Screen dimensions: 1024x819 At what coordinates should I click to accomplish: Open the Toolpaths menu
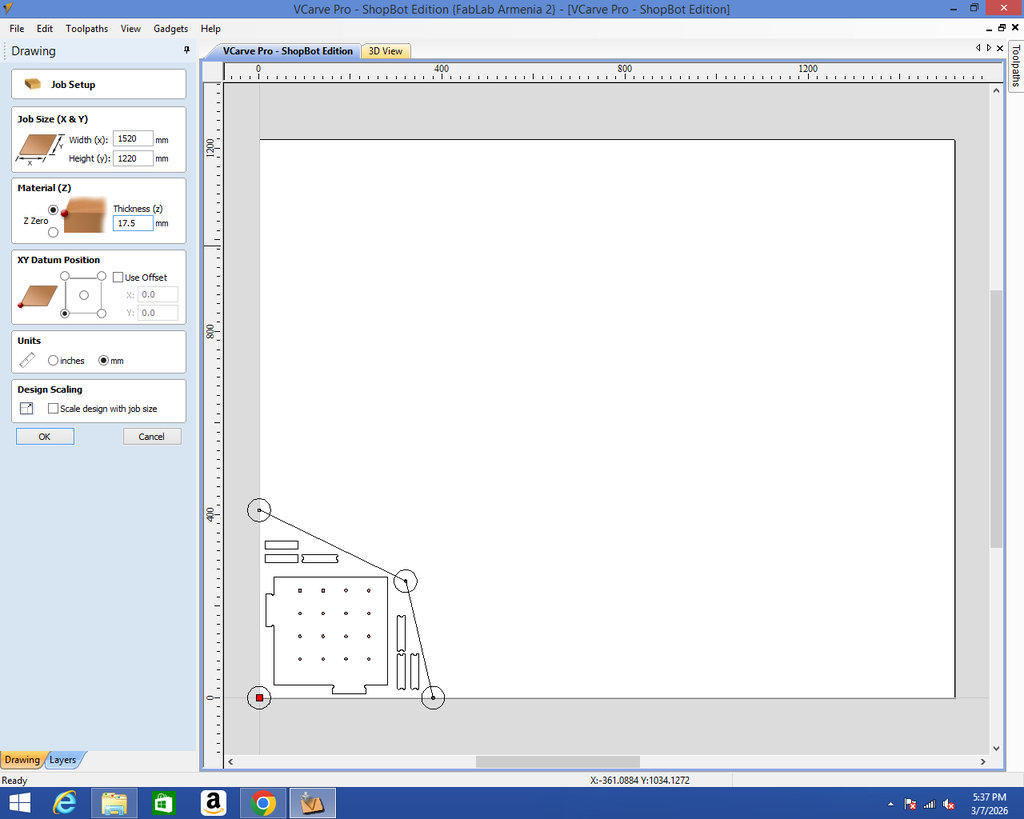[x=87, y=29]
